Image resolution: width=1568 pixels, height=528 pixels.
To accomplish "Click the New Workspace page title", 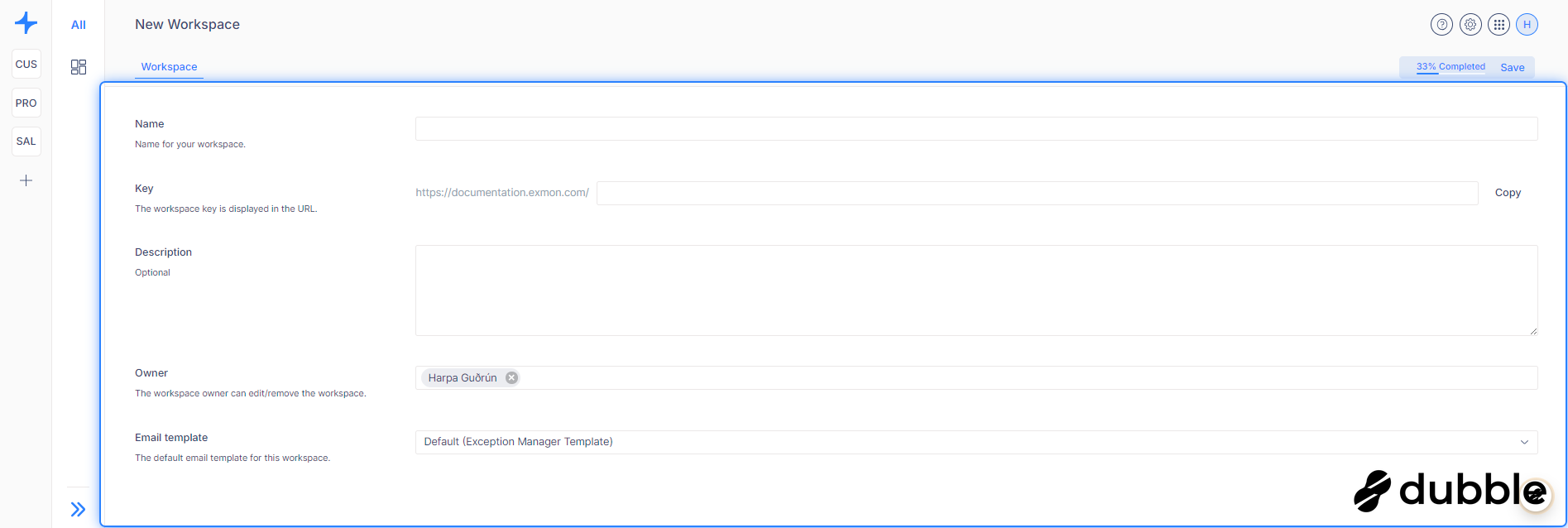I will coord(188,25).
